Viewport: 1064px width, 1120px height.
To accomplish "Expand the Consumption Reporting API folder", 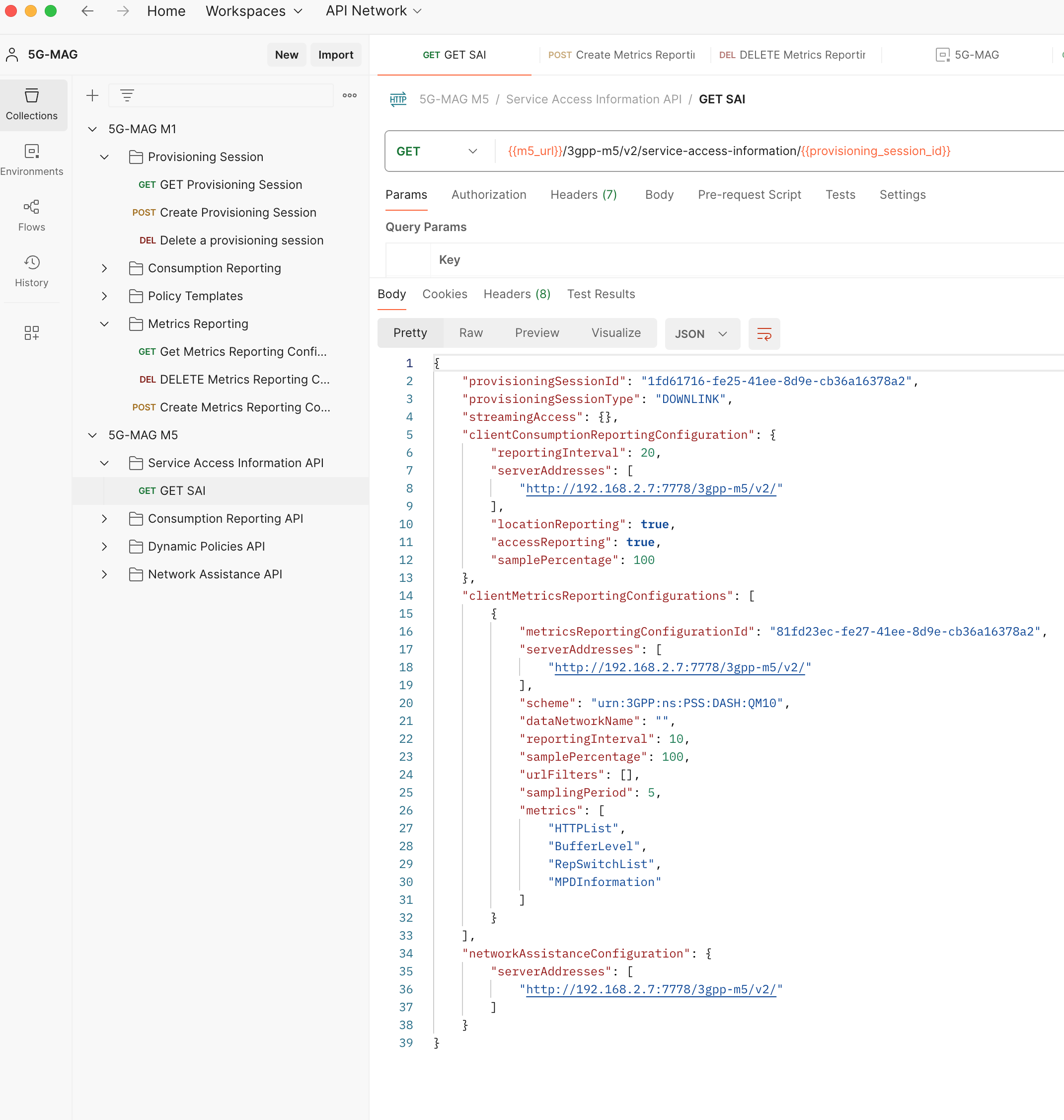I will [x=104, y=518].
